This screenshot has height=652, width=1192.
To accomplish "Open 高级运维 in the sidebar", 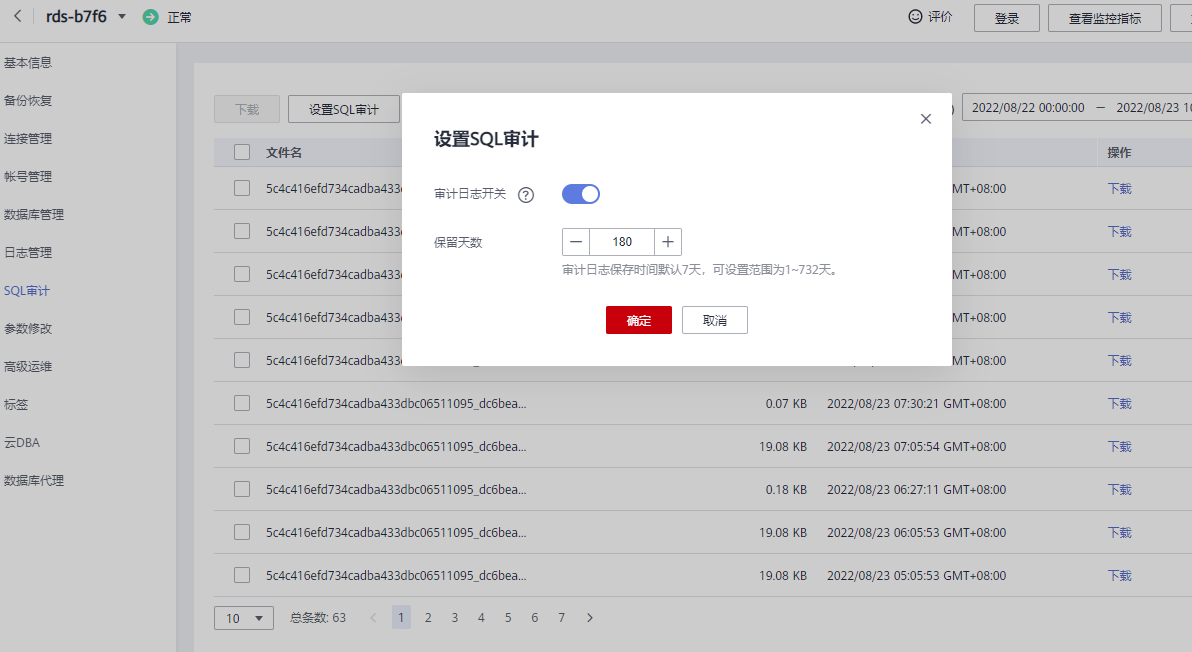I will (x=28, y=366).
